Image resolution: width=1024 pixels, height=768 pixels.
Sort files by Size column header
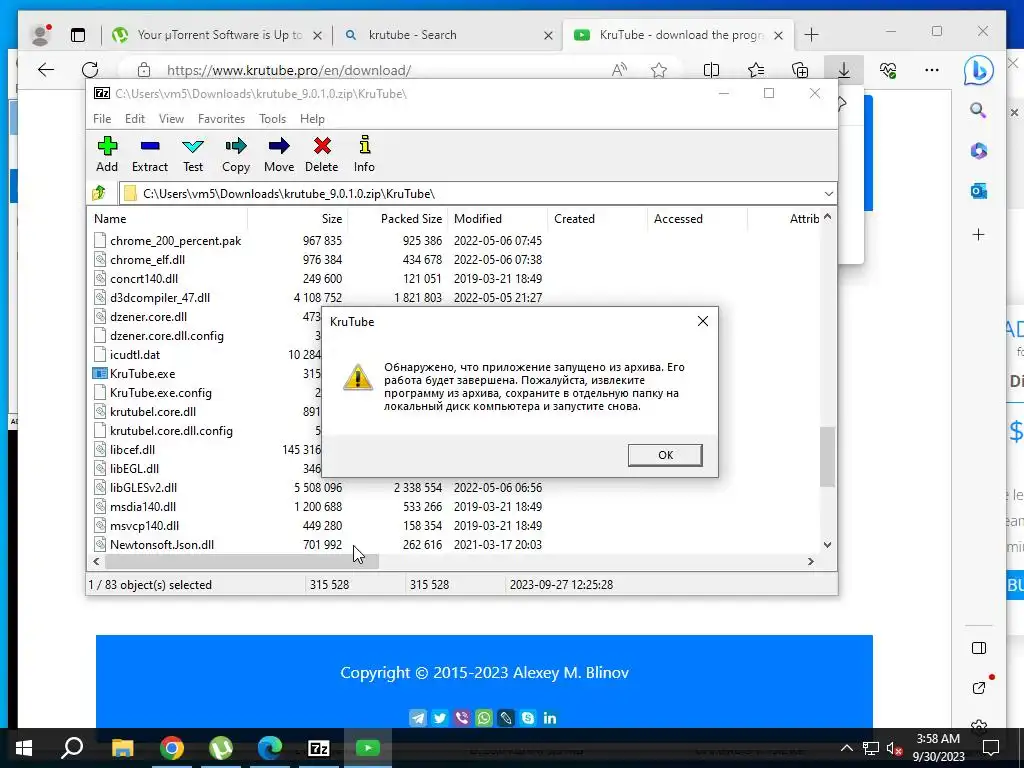[298, 219]
